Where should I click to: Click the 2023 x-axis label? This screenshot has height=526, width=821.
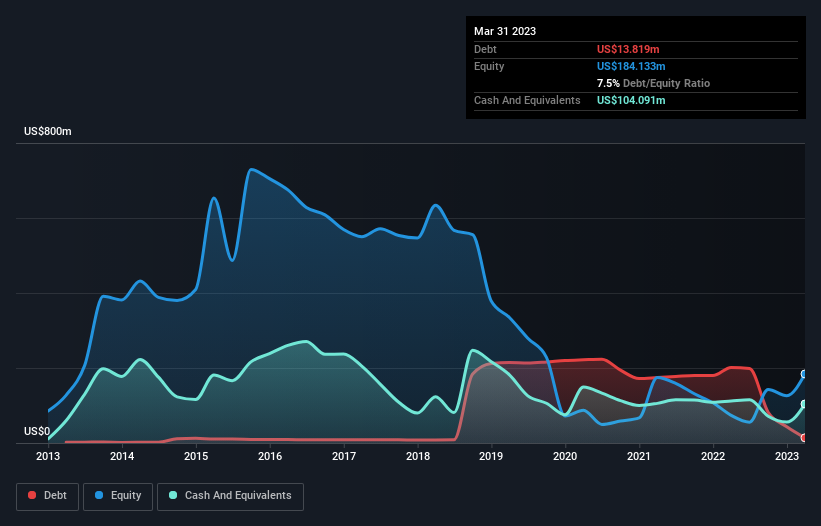tap(787, 456)
